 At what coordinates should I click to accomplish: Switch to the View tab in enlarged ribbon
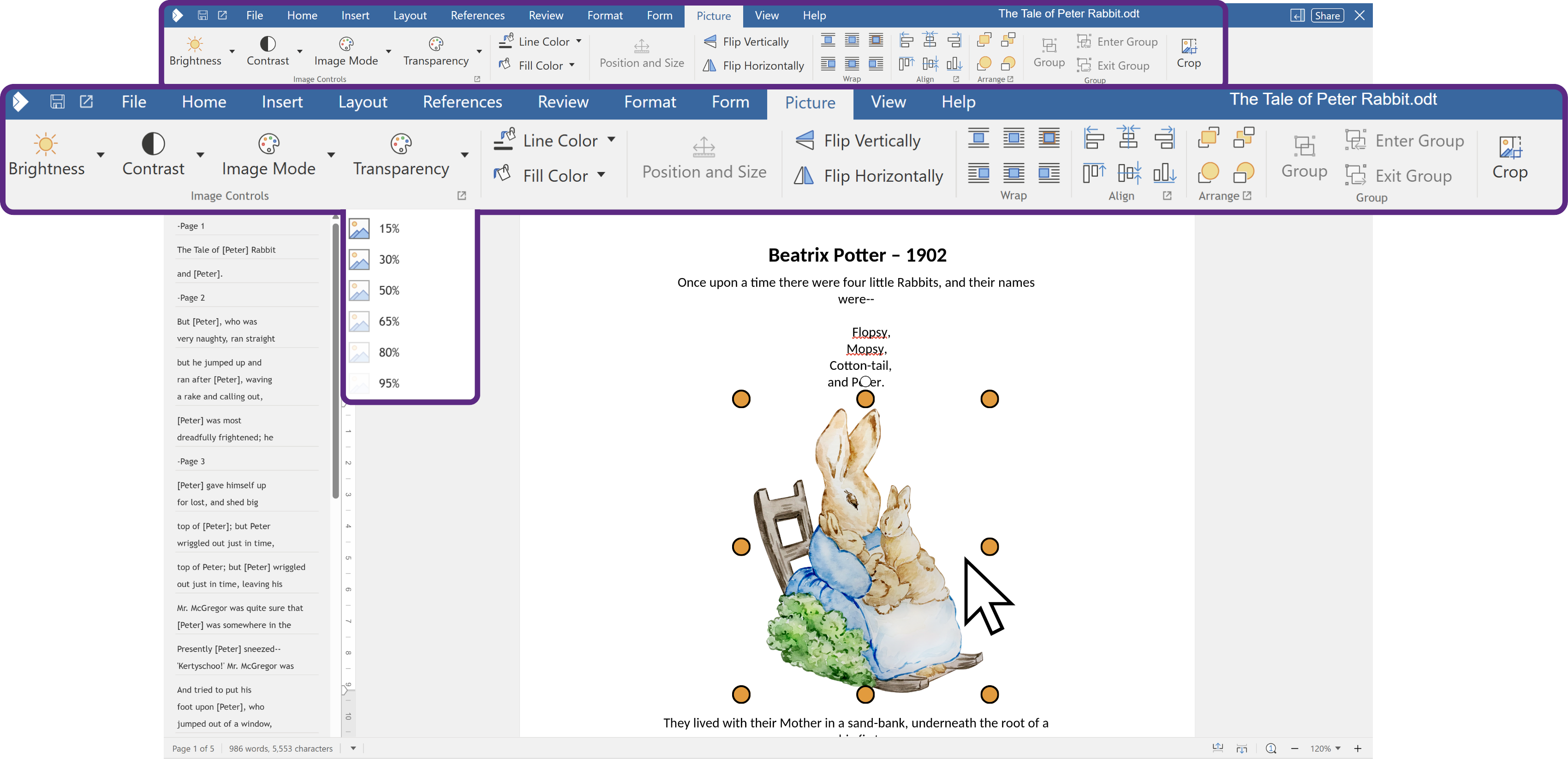(x=888, y=102)
